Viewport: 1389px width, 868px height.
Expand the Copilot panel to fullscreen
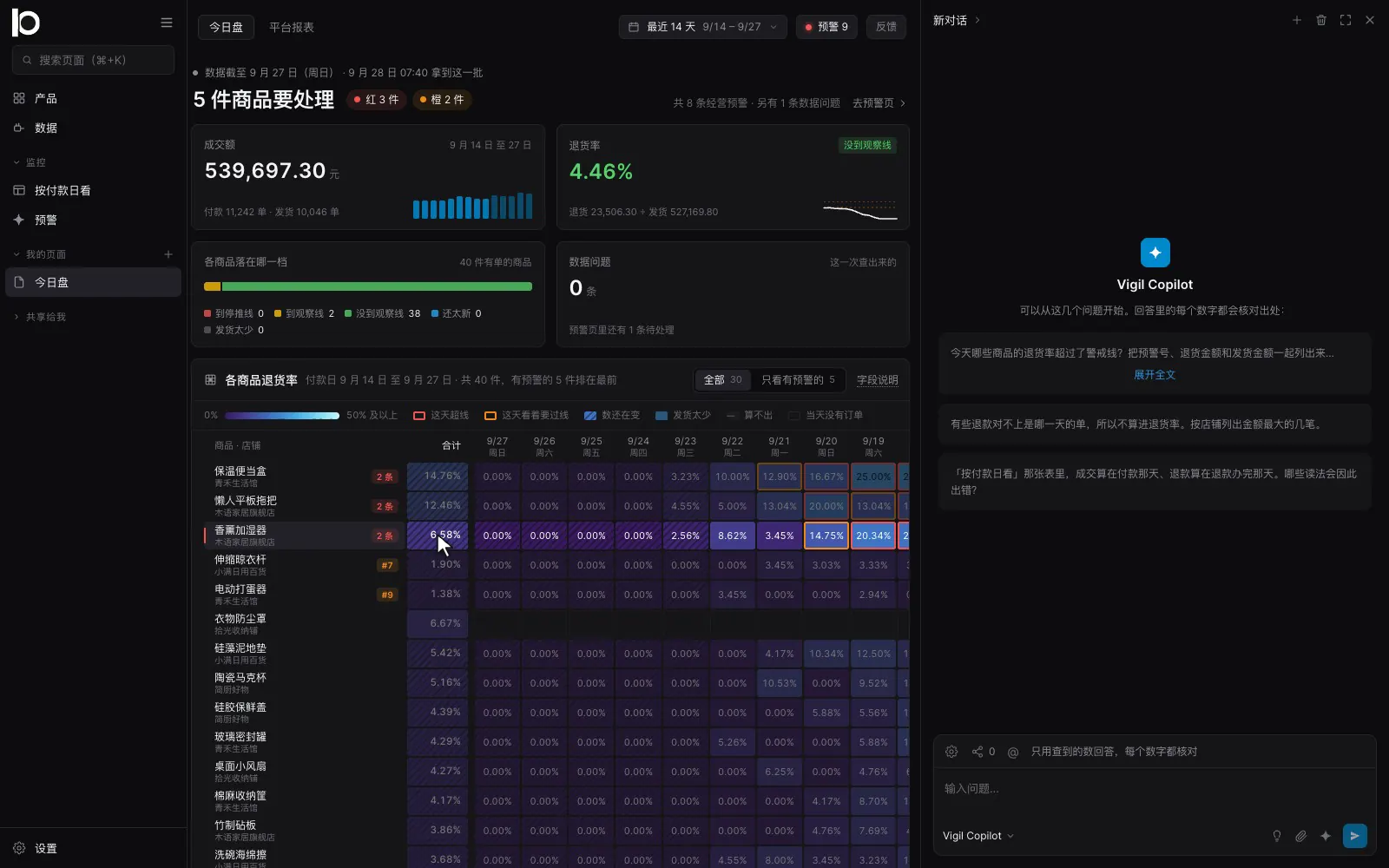(x=1346, y=20)
